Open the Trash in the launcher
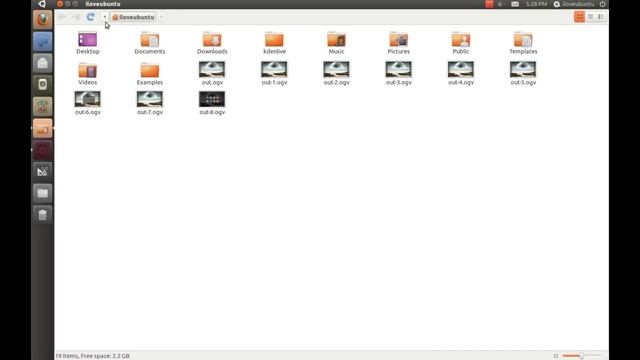Screen dimensions: 640x360 click(42, 215)
